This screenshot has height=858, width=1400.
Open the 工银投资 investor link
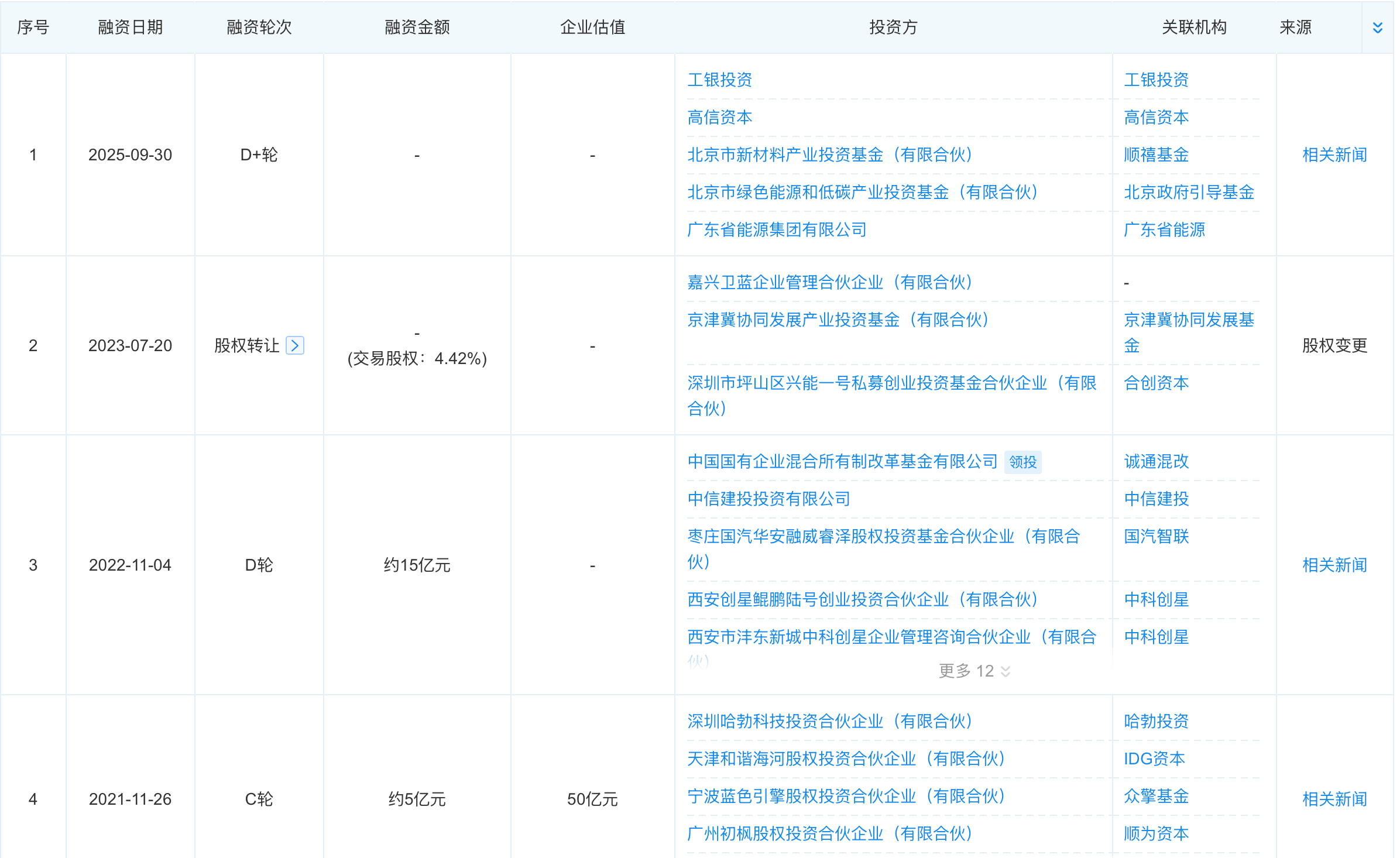(719, 80)
